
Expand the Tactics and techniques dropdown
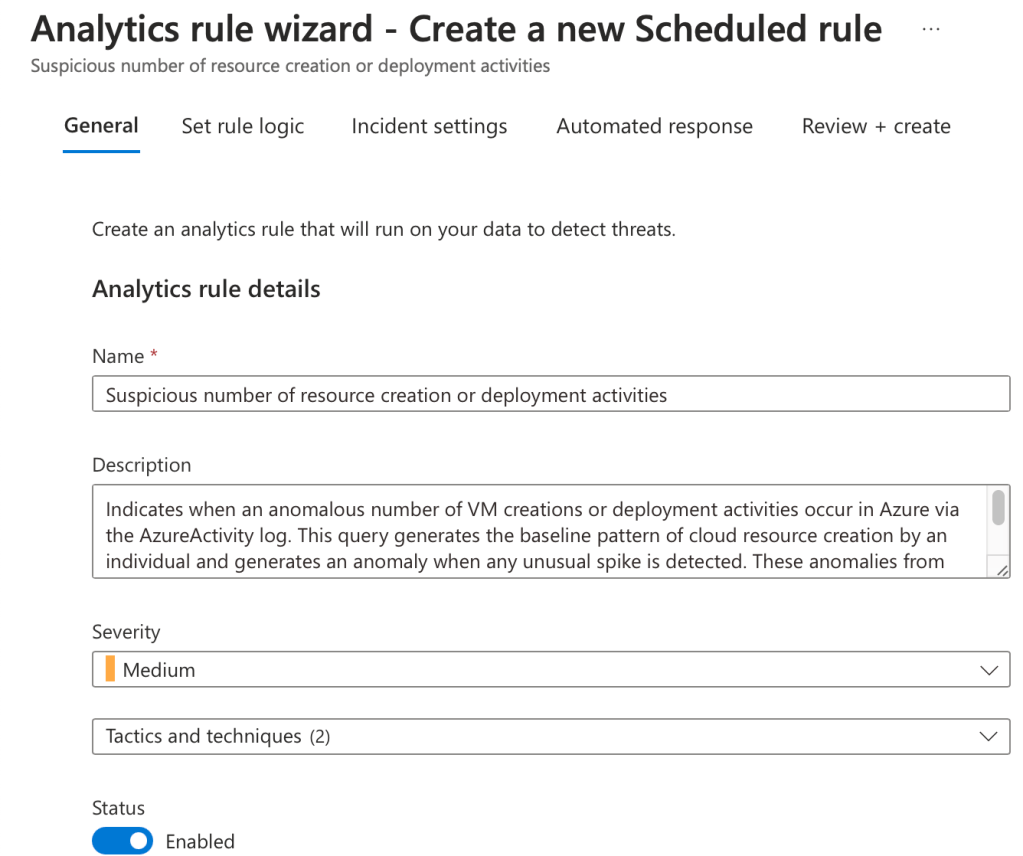550,737
